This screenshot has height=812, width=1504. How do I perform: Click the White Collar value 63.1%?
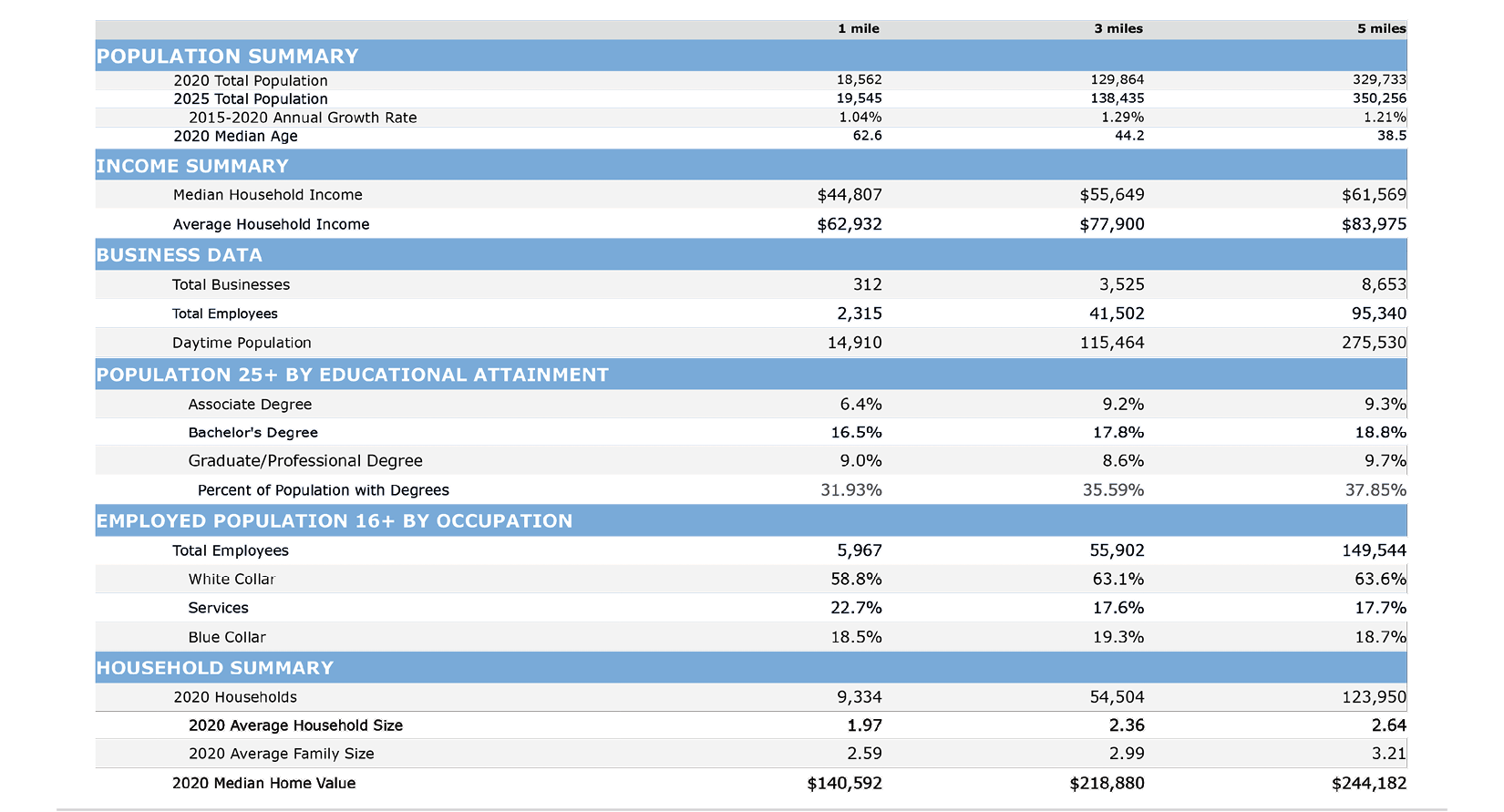[1118, 579]
